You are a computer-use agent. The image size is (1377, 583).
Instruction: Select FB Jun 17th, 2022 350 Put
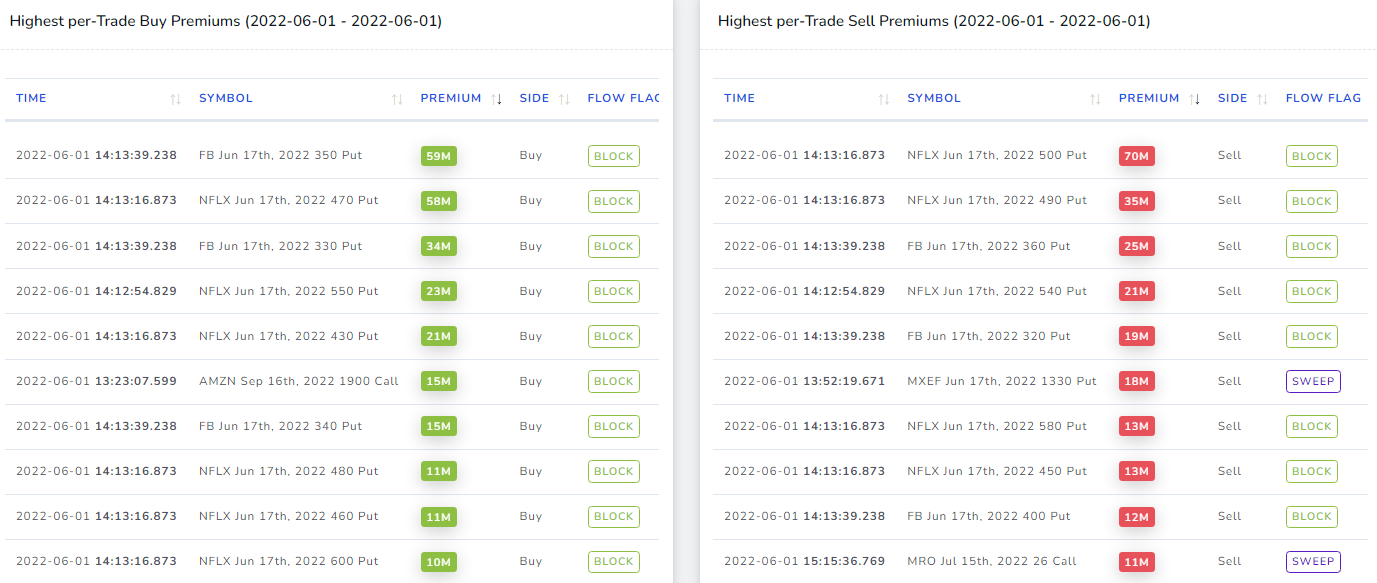[x=281, y=155]
